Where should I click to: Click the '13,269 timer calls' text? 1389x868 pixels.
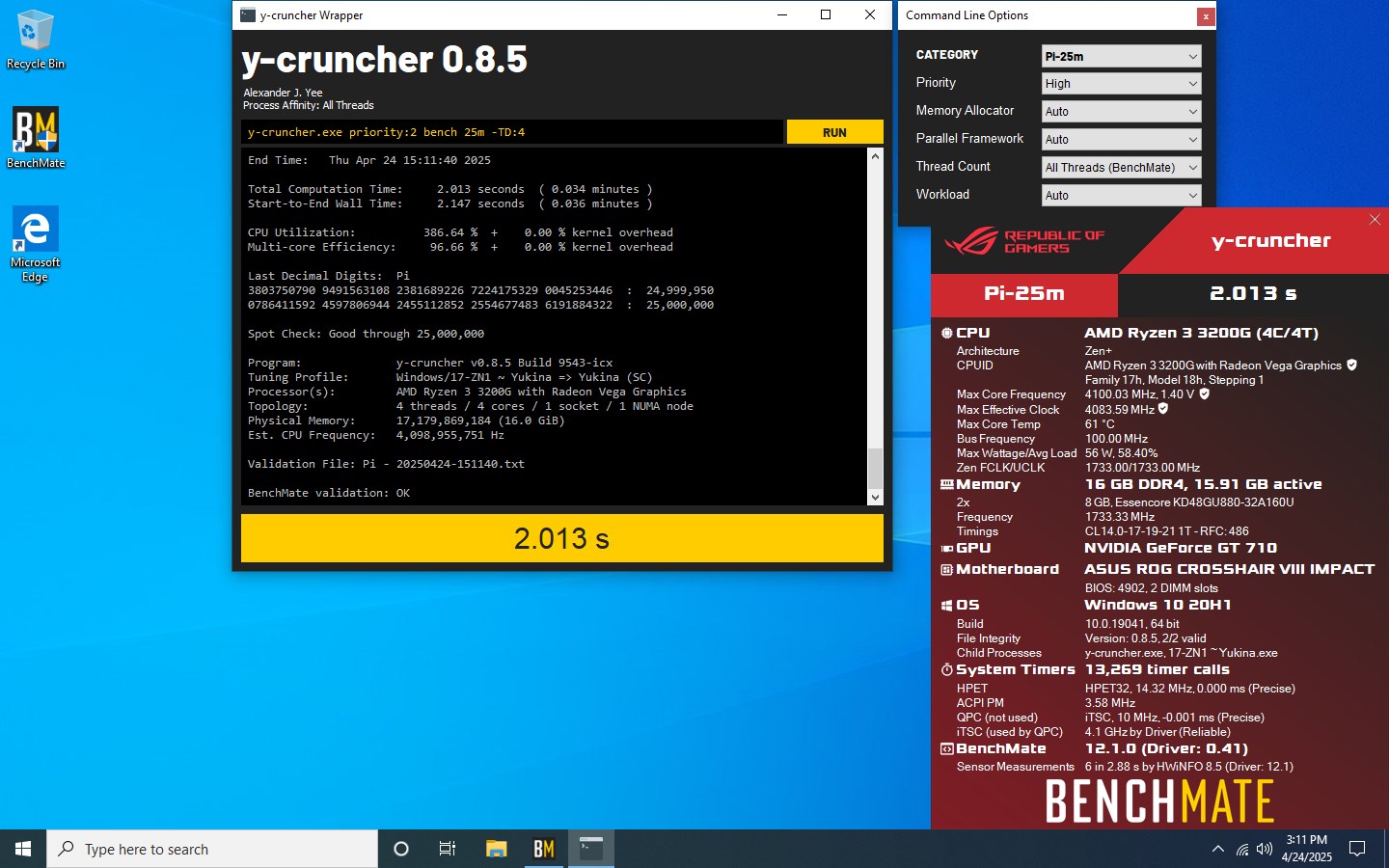(1157, 669)
